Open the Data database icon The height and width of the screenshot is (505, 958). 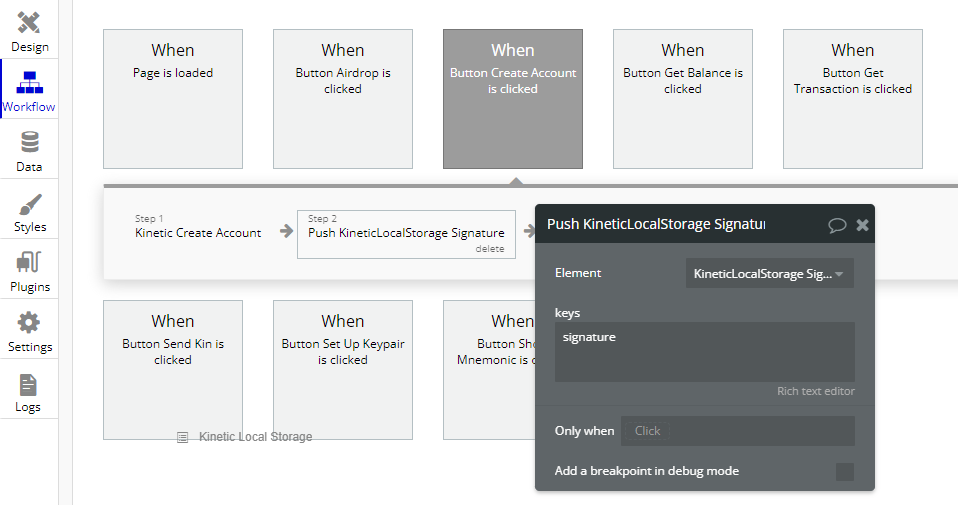(x=29, y=143)
